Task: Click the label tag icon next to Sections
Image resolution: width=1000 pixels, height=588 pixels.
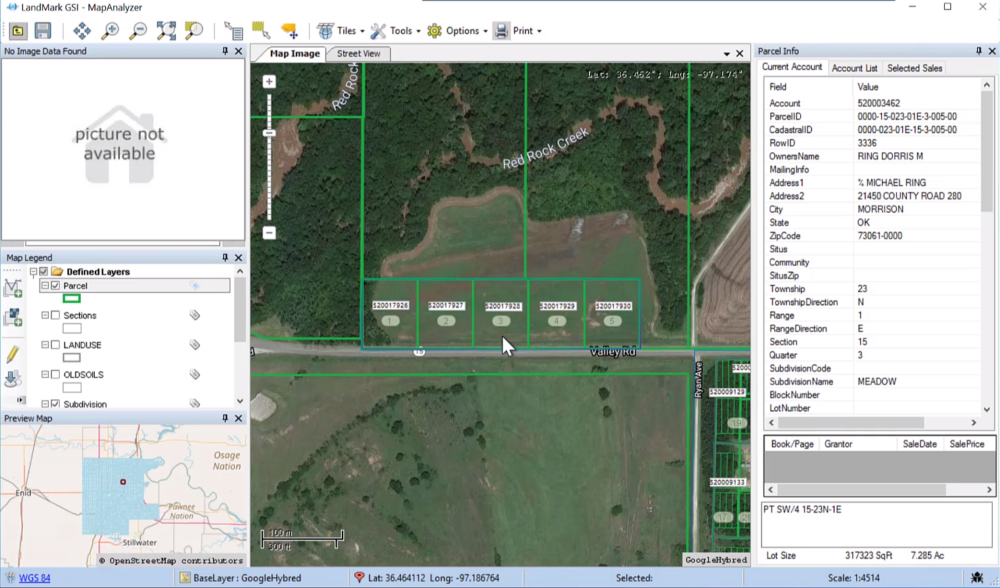Action: point(195,315)
